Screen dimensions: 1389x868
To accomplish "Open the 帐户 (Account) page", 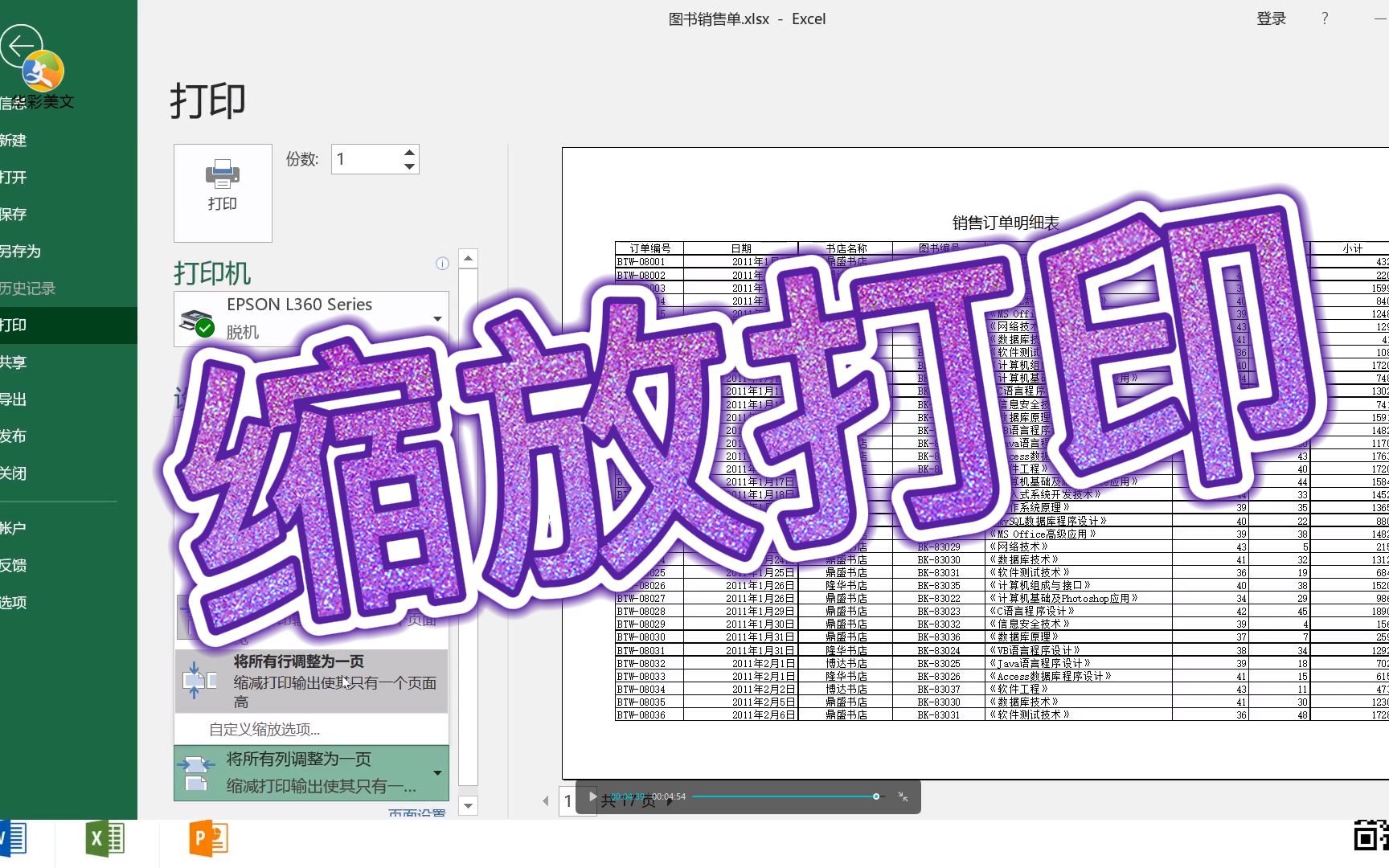I will click(14, 528).
